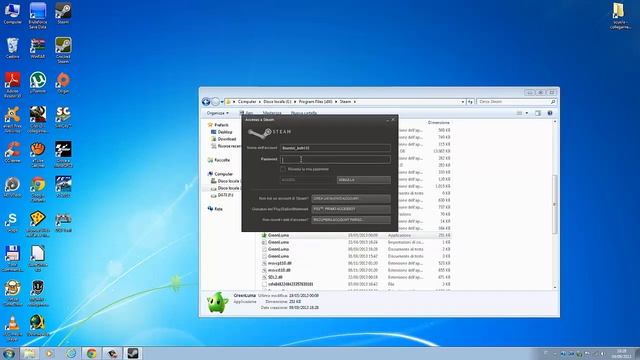
Task: Select the SDL2.dll file row
Action: 356,277
